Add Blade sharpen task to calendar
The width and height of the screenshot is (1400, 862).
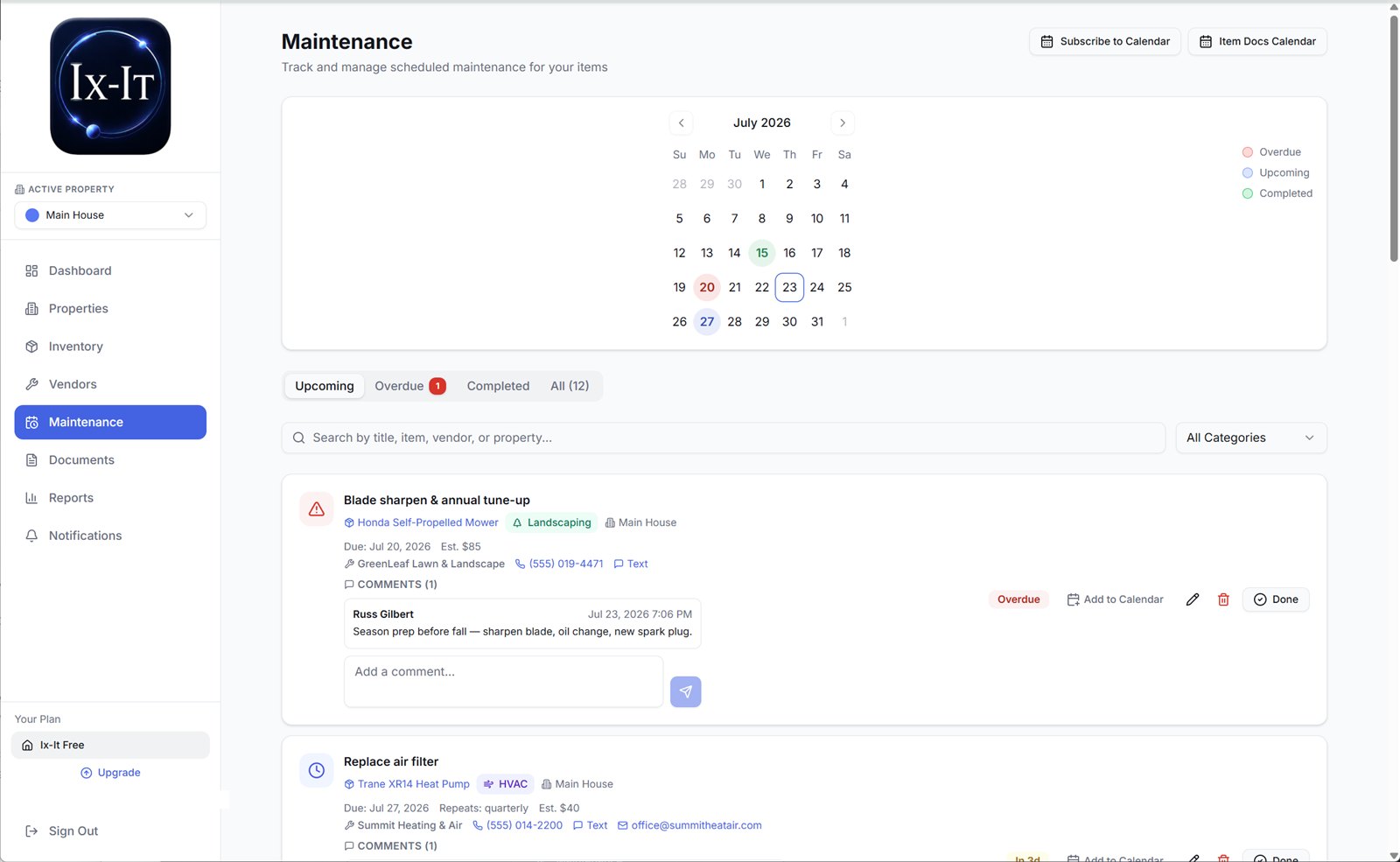tap(1116, 599)
